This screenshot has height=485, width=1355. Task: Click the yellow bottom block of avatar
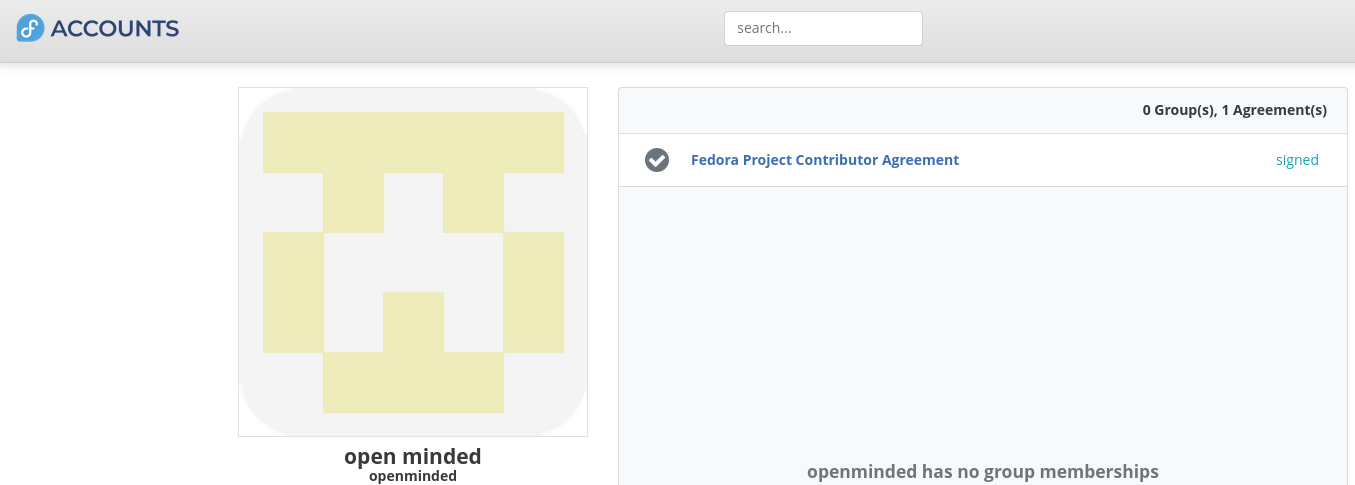coord(413,382)
